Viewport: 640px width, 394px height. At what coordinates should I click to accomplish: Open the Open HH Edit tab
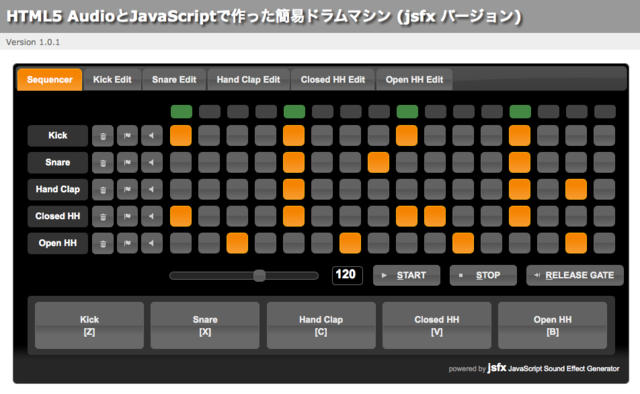pyautogui.click(x=414, y=80)
